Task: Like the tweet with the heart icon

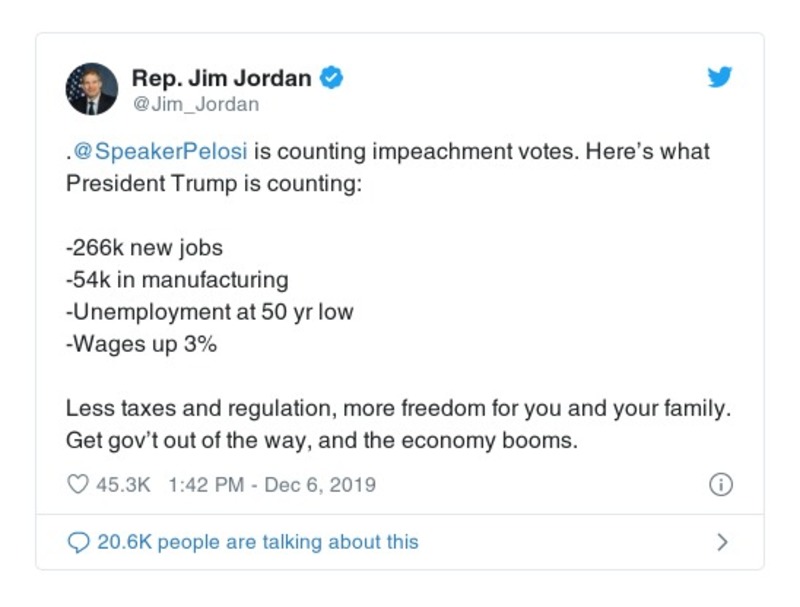Action: point(77,485)
